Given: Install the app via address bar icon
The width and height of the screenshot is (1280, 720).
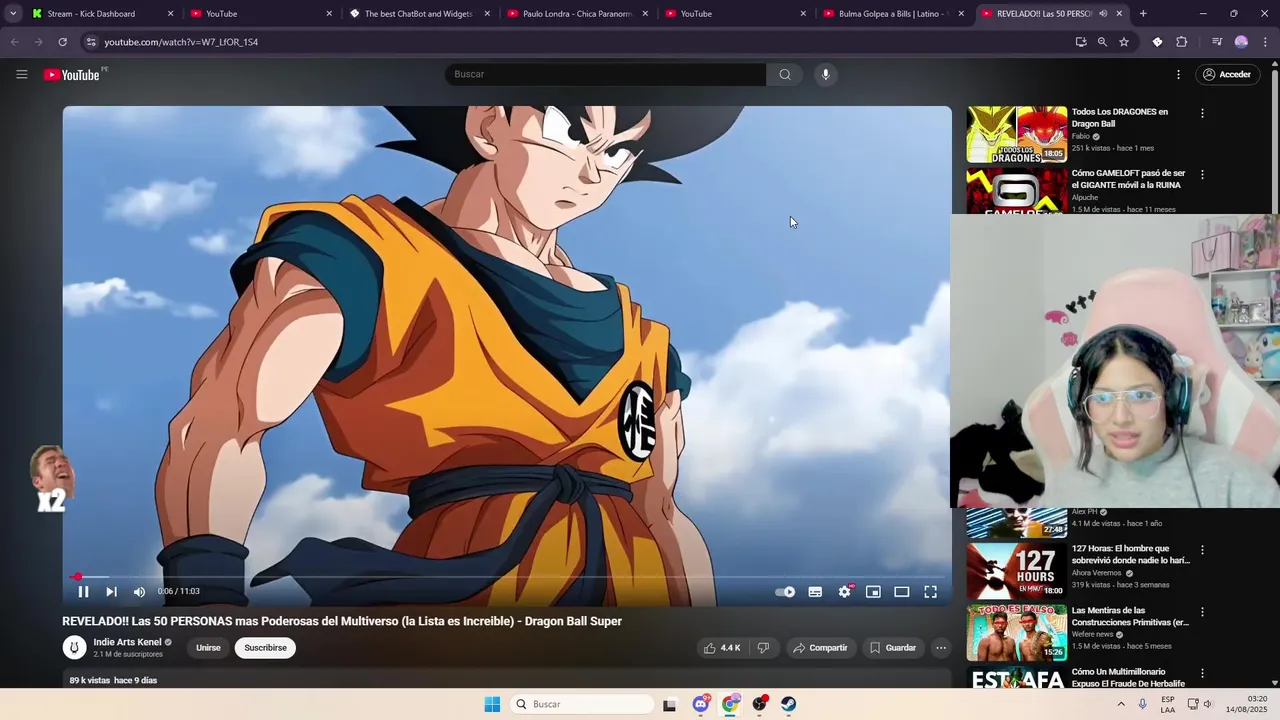Looking at the screenshot, I should point(1081,42).
